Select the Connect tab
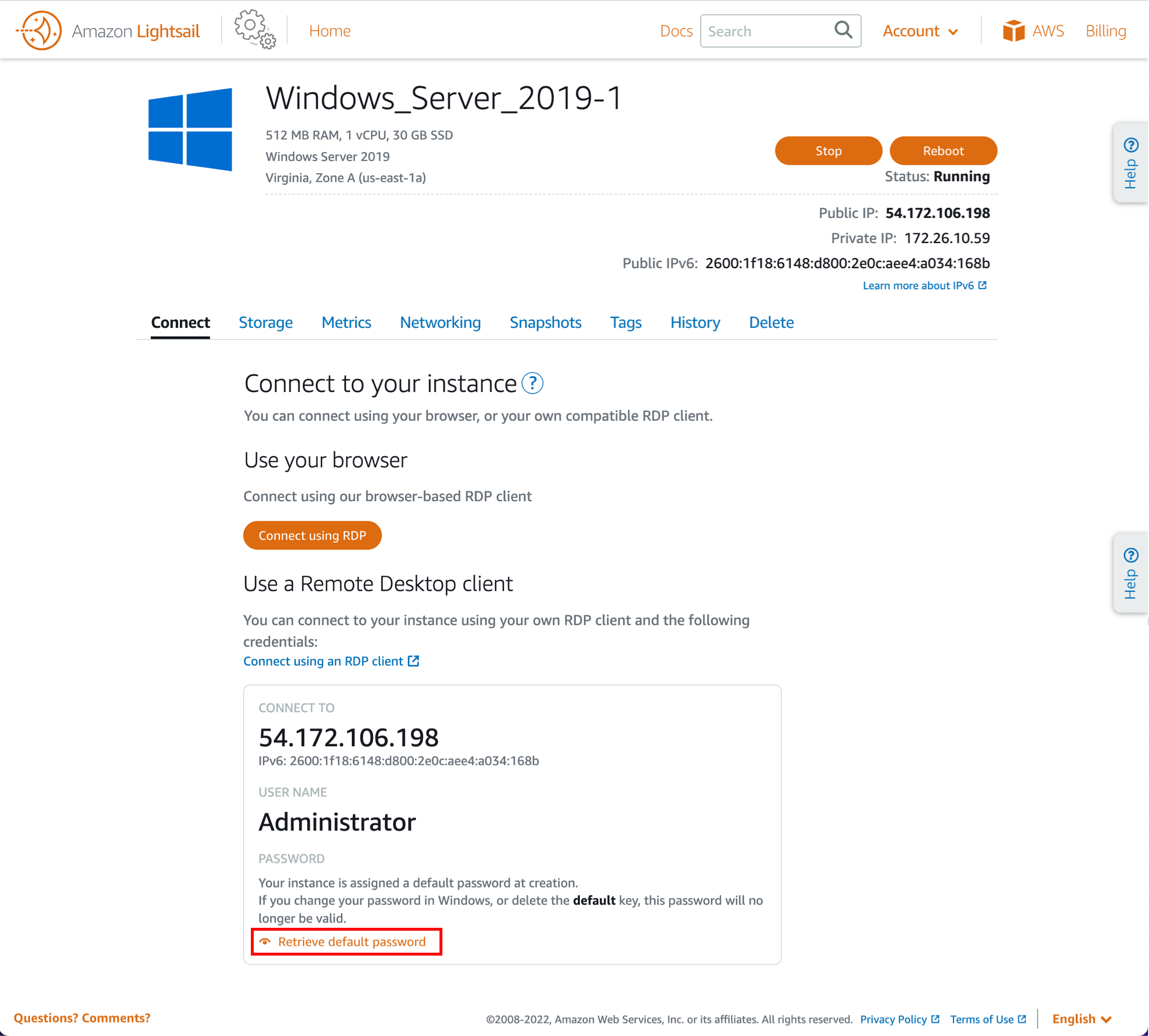 pos(180,322)
